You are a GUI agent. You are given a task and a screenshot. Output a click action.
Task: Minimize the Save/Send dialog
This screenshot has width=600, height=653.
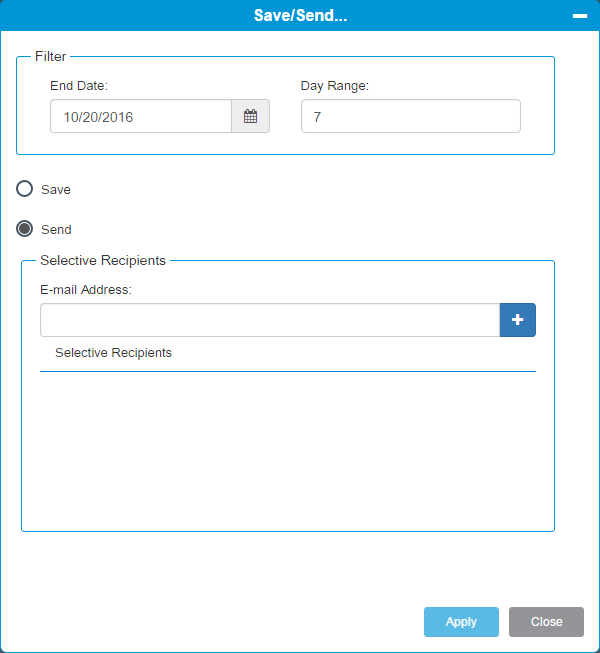click(x=580, y=16)
